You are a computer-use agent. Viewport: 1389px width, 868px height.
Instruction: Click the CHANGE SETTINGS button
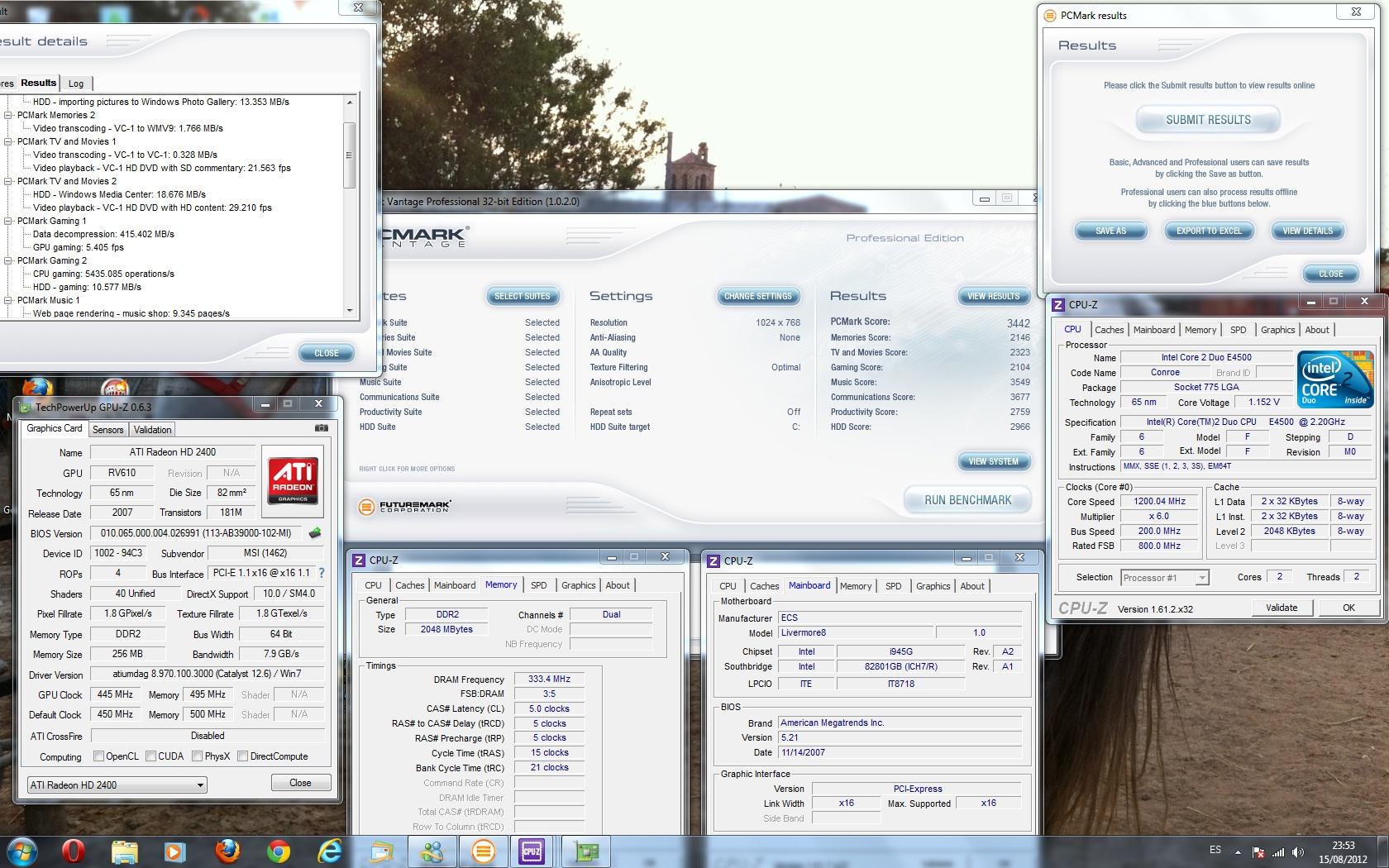[x=757, y=296]
